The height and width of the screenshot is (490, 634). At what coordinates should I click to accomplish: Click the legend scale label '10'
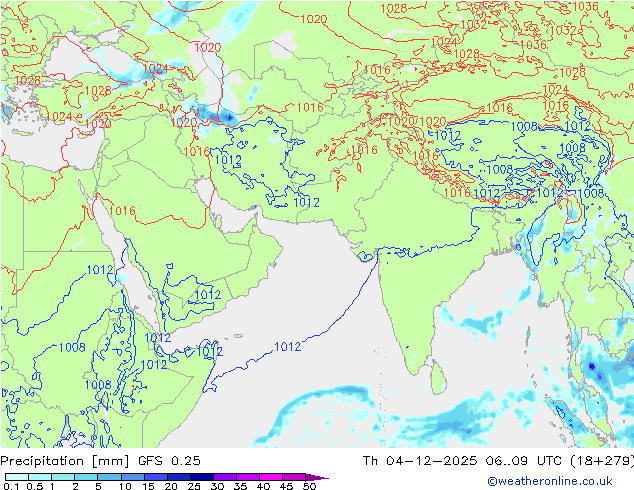pyautogui.click(x=125, y=486)
